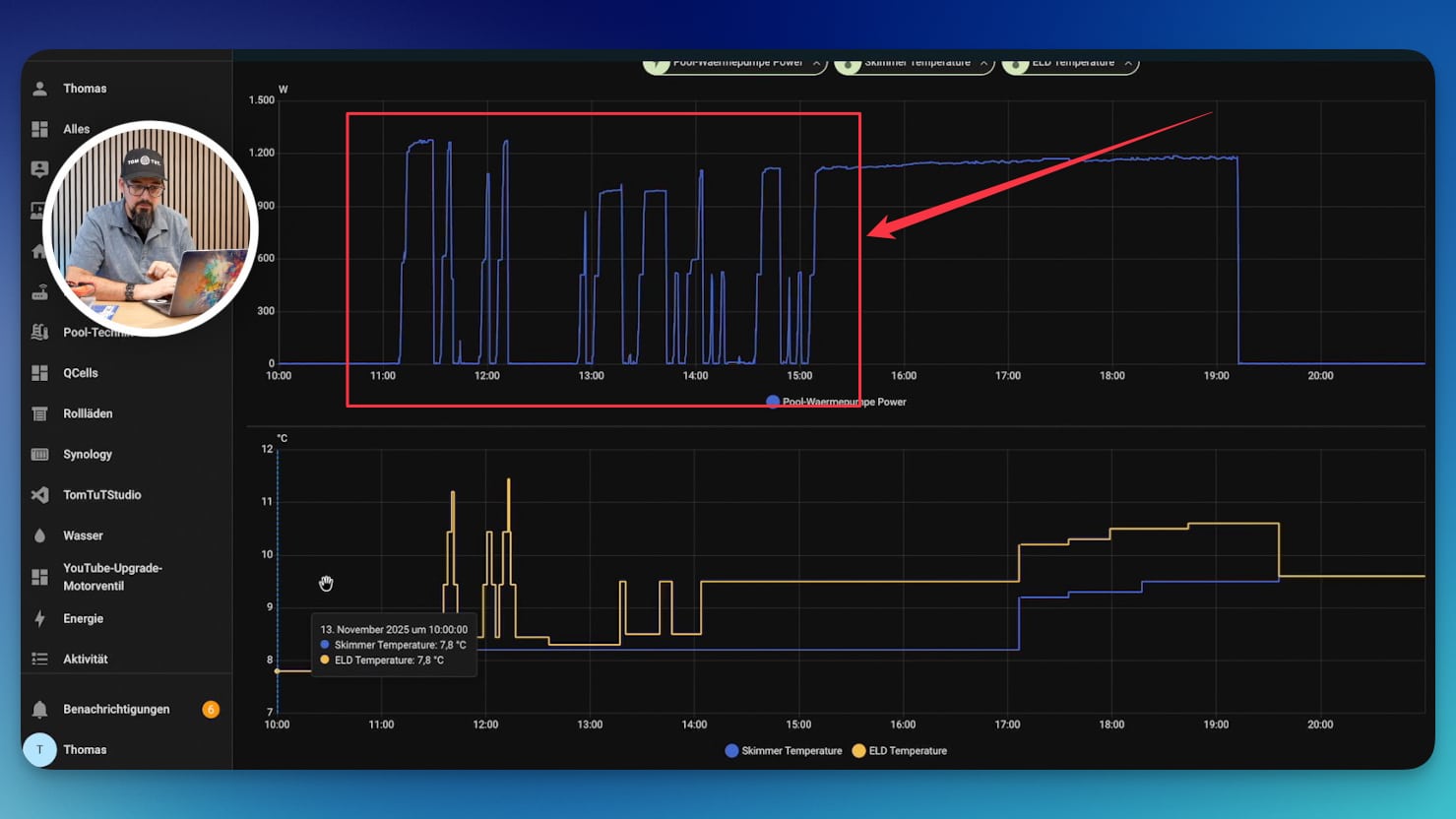
Task: Open the Aktivität list icon
Action: pyautogui.click(x=39, y=660)
